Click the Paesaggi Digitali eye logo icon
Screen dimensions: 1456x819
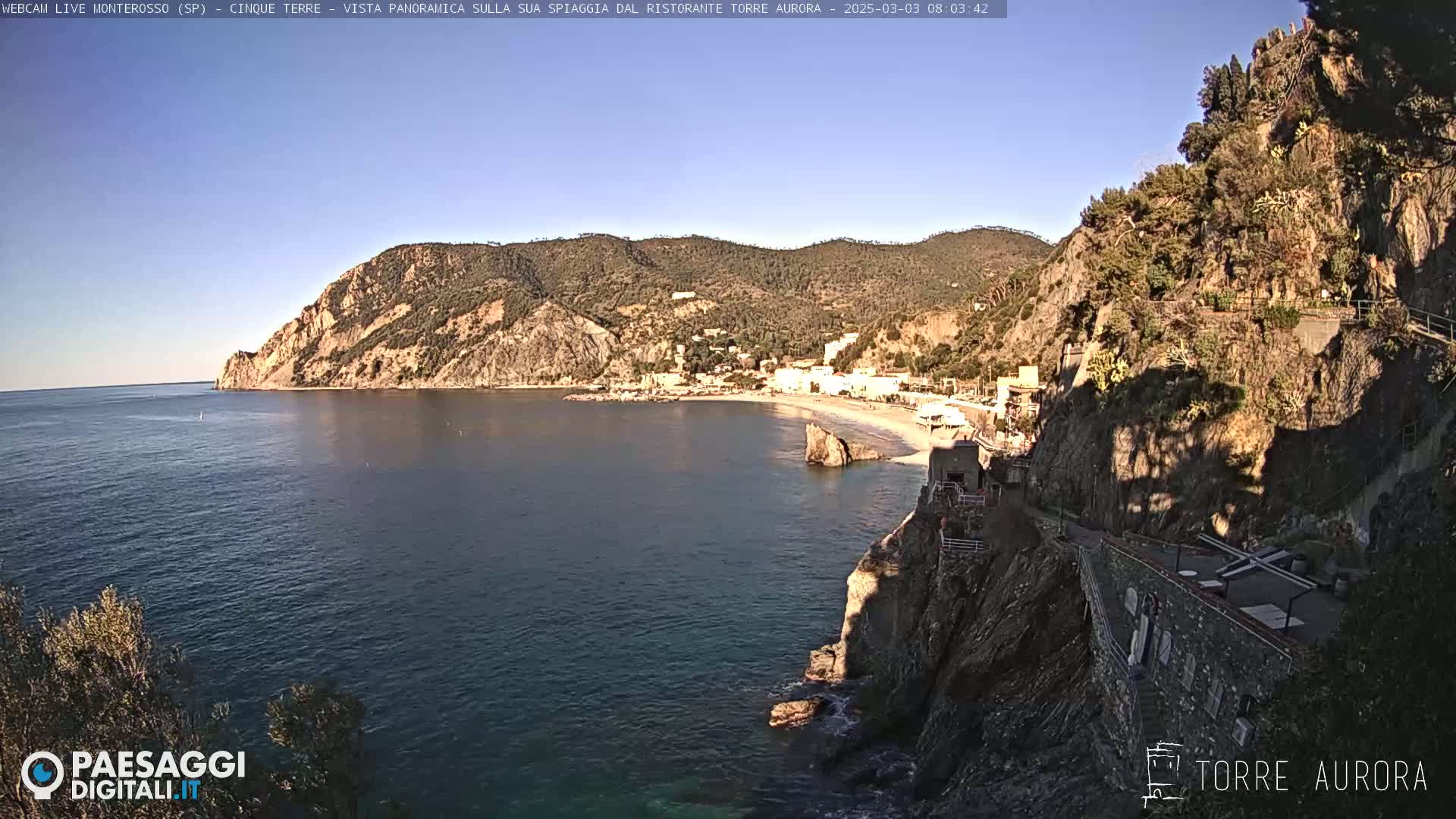(42, 773)
